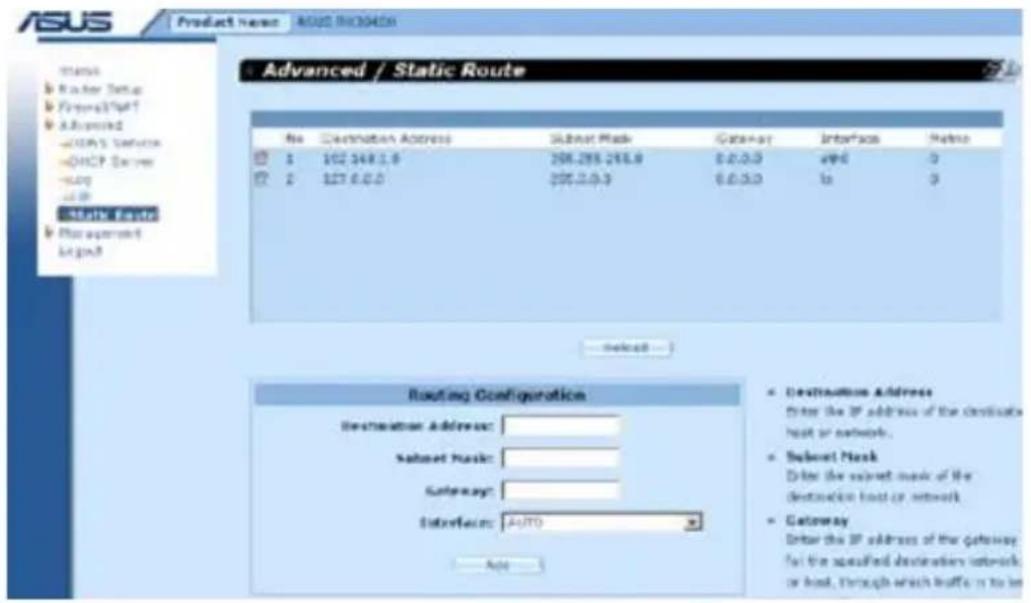Click Logout in the sidebar
1031x603 pixels.
point(80,251)
